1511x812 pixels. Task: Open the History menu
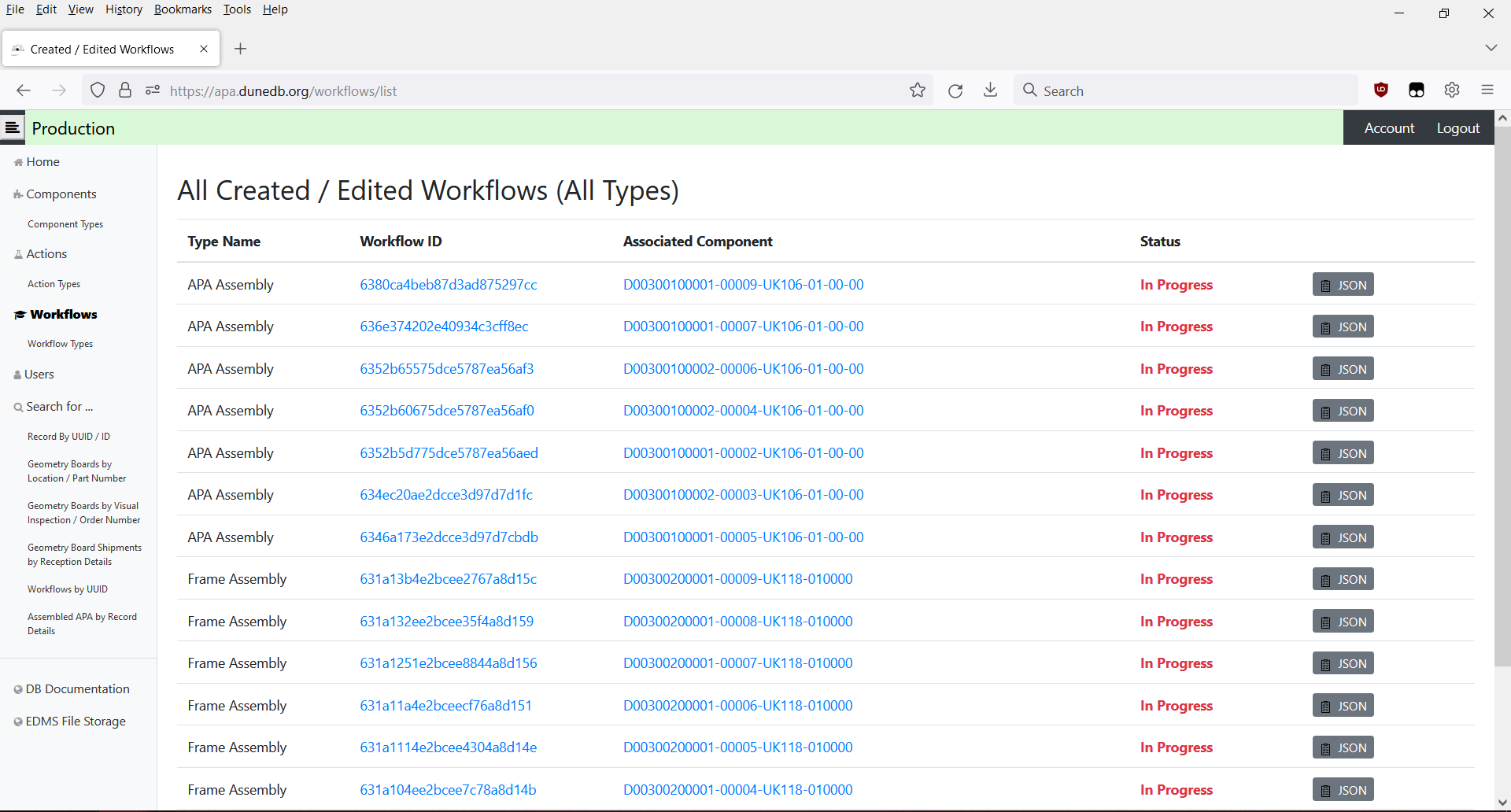coord(124,9)
